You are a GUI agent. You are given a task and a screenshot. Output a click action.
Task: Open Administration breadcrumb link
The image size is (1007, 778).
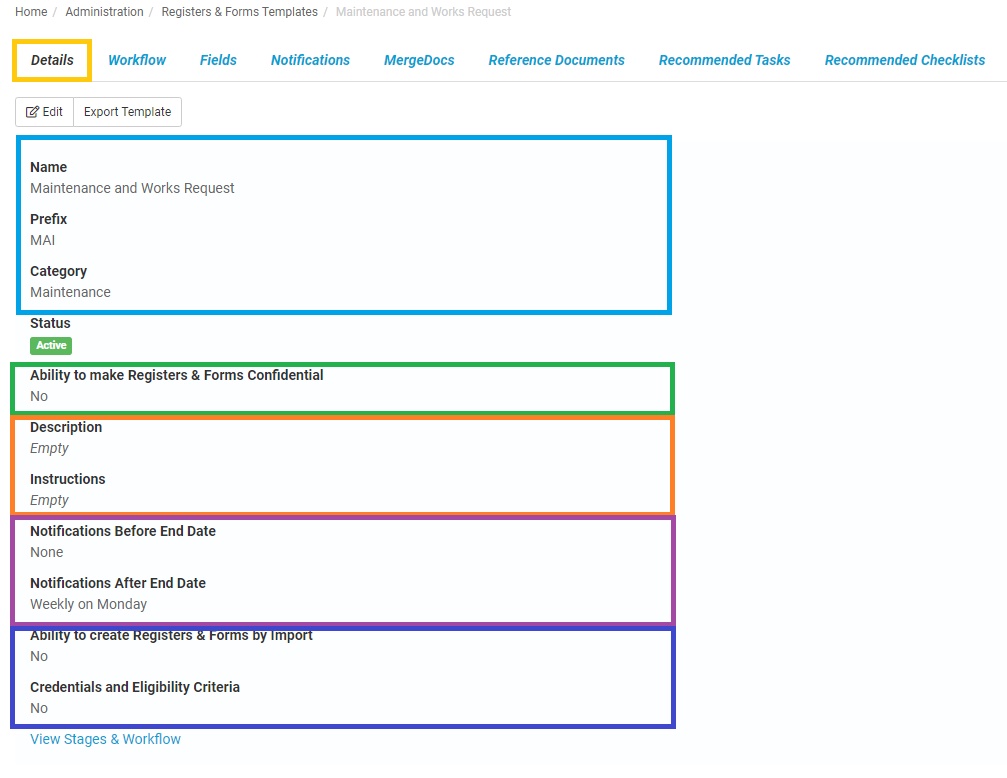tap(104, 12)
